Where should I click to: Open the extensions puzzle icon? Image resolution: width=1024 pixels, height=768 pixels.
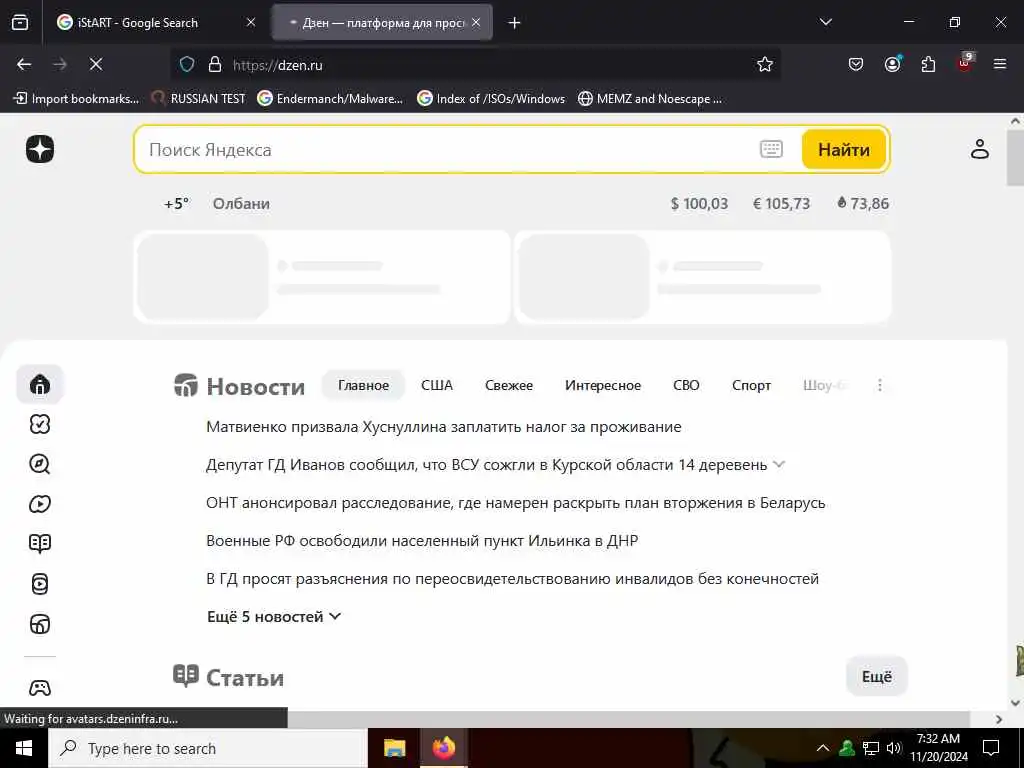pyautogui.click(x=928, y=64)
